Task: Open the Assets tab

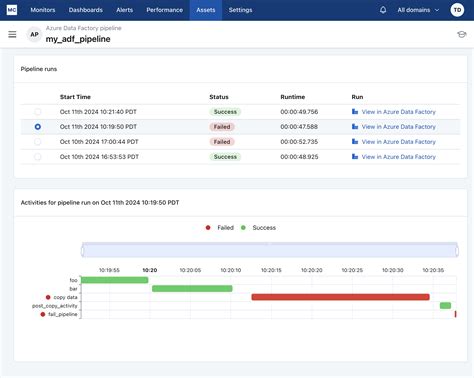Action: [206, 10]
